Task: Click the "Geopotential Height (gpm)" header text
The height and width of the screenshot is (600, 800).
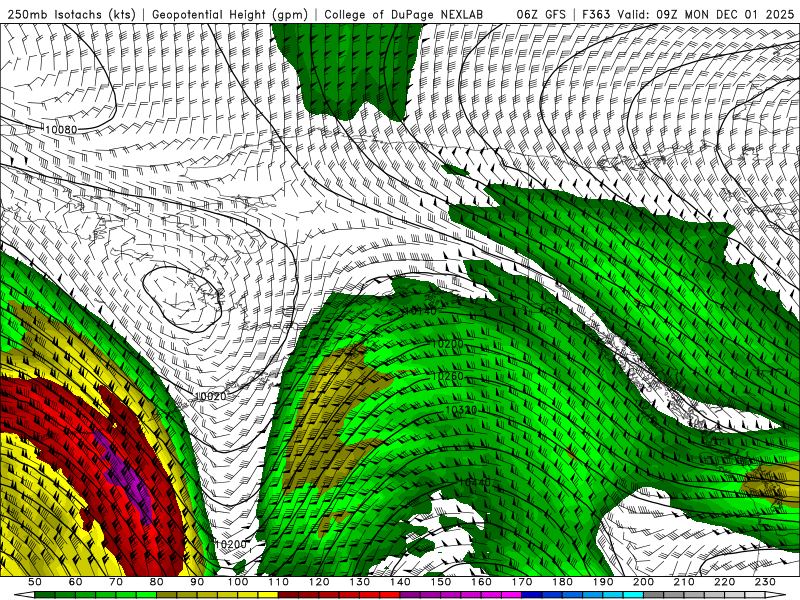Action: pos(230,14)
